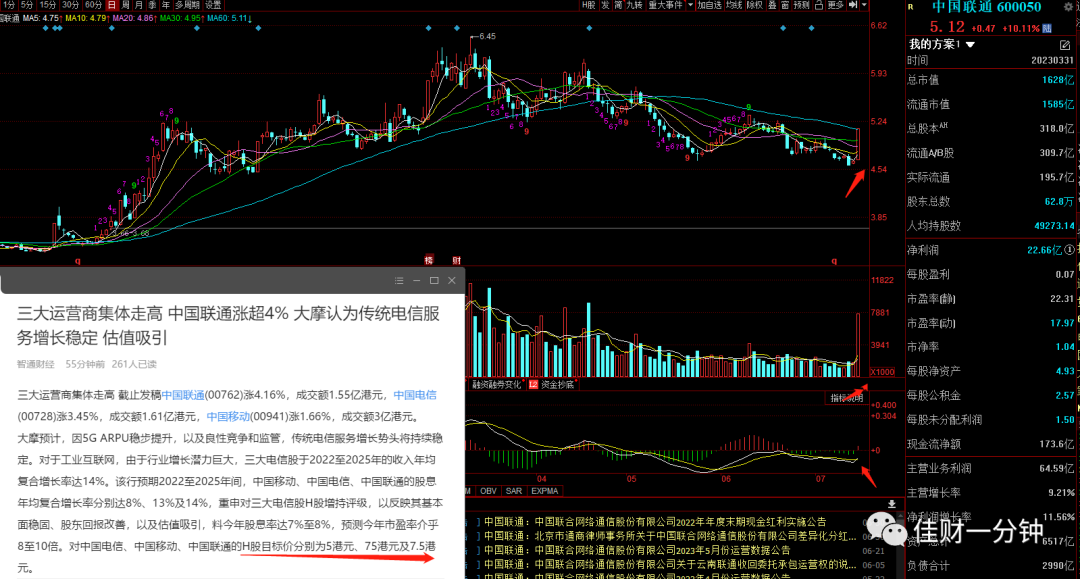The width and height of the screenshot is (1080, 579).
Task: Toggle the 叠 overlay stock button
Action: (x=772, y=5)
